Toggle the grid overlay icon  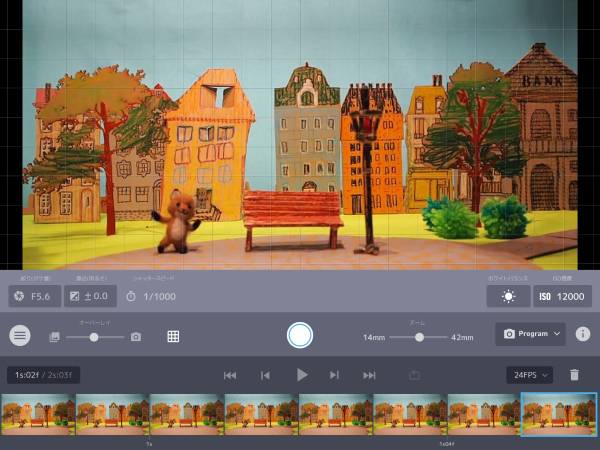pyautogui.click(x=173, y=337)
